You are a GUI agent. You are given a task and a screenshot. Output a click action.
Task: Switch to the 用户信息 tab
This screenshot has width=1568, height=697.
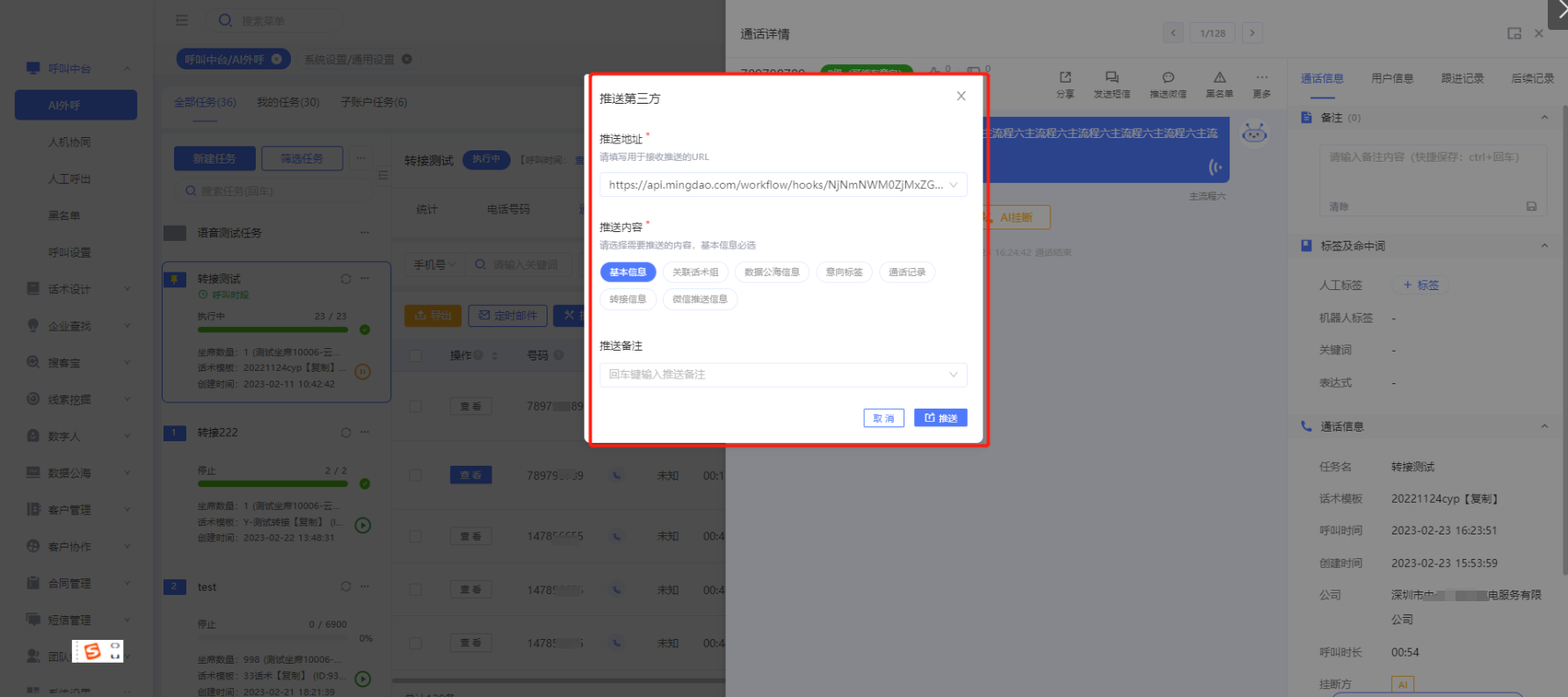coord(1392,78)
